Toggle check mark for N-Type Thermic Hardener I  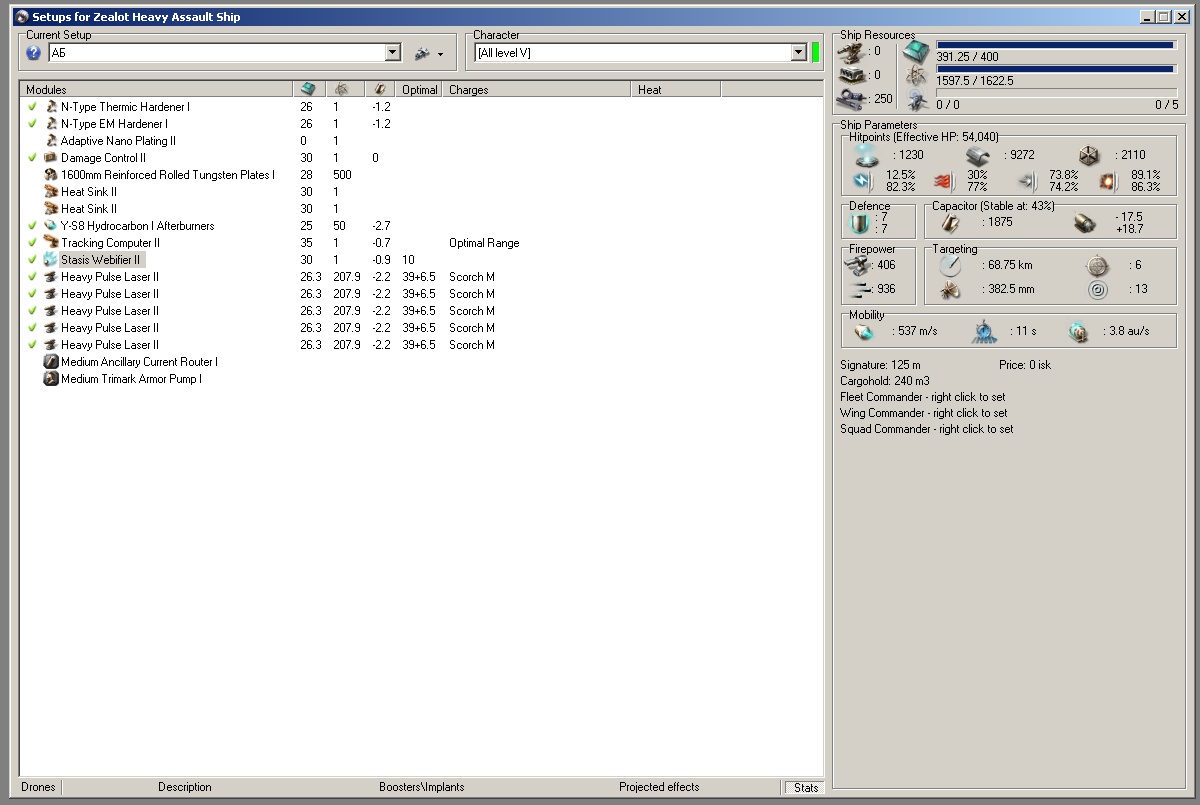tap(32, 106)
